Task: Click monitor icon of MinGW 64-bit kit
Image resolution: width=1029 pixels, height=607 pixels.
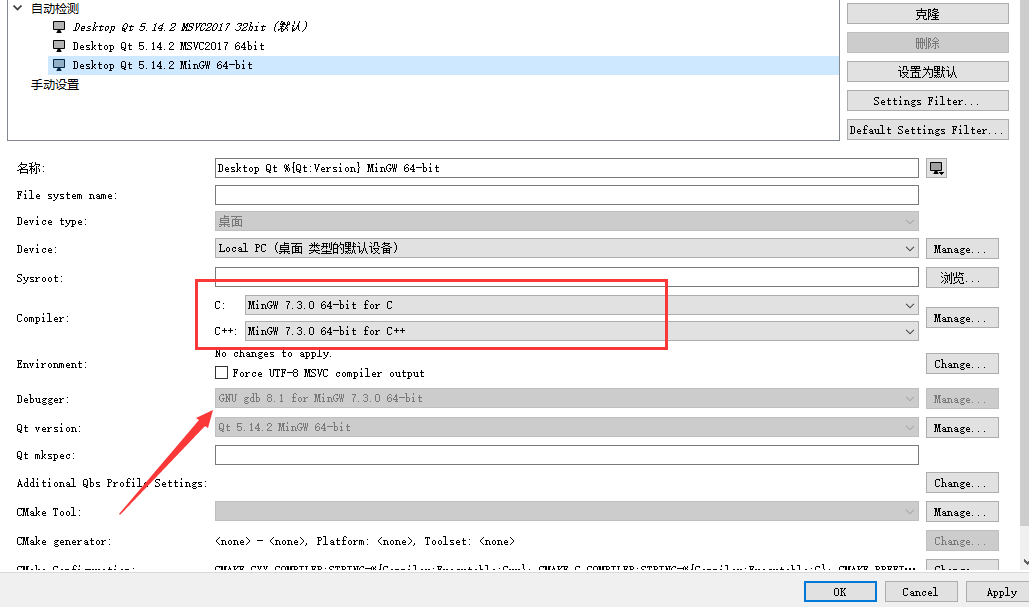Action: (59, 65)
